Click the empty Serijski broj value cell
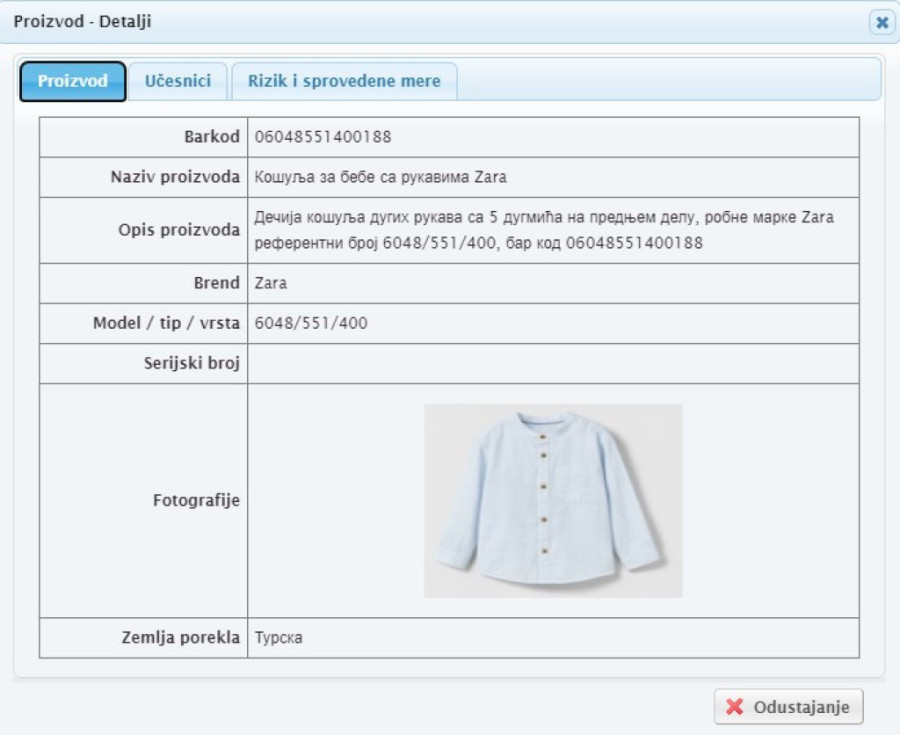This screenshot has height=735, width=900. click(552, 363)
